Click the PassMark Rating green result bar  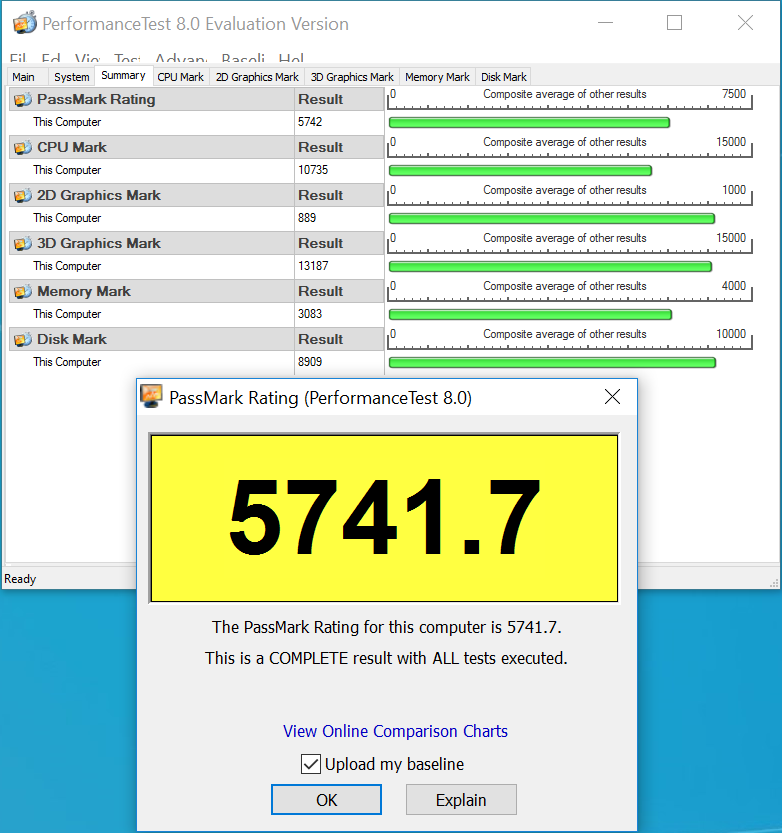tap(529, 123)
